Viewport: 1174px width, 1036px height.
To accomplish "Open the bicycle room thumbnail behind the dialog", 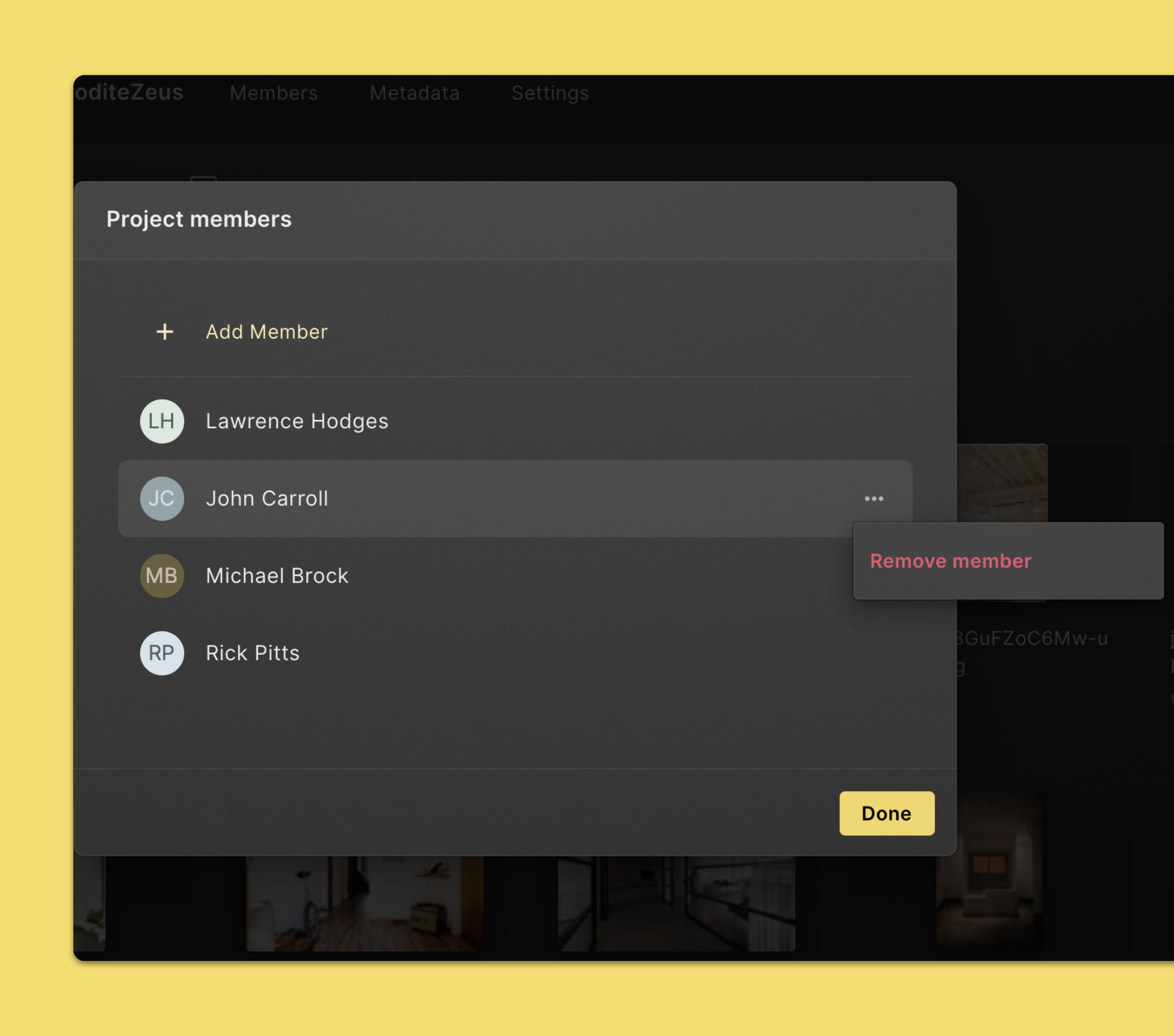I will 365,904.
